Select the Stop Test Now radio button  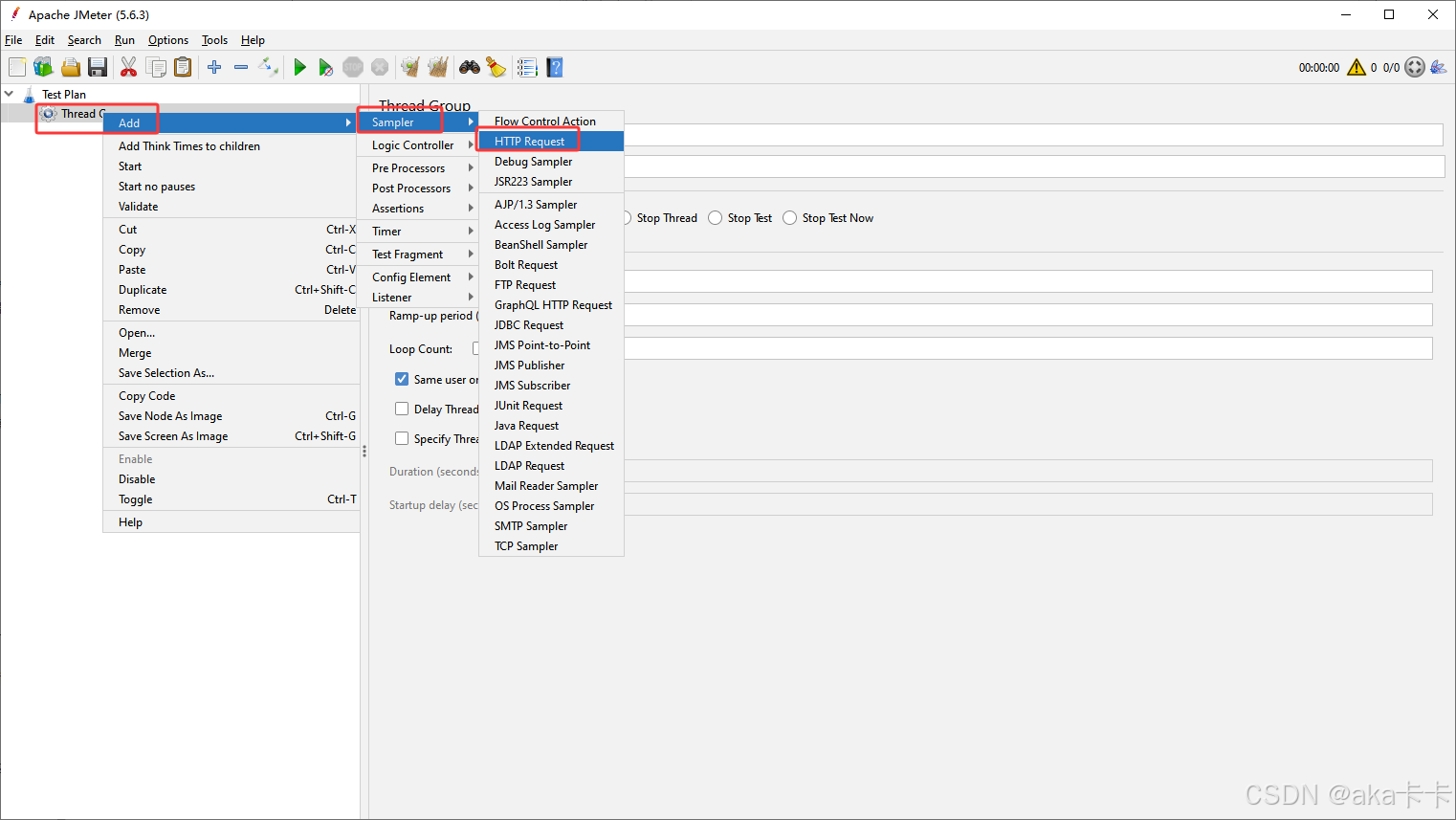point(789,218)
